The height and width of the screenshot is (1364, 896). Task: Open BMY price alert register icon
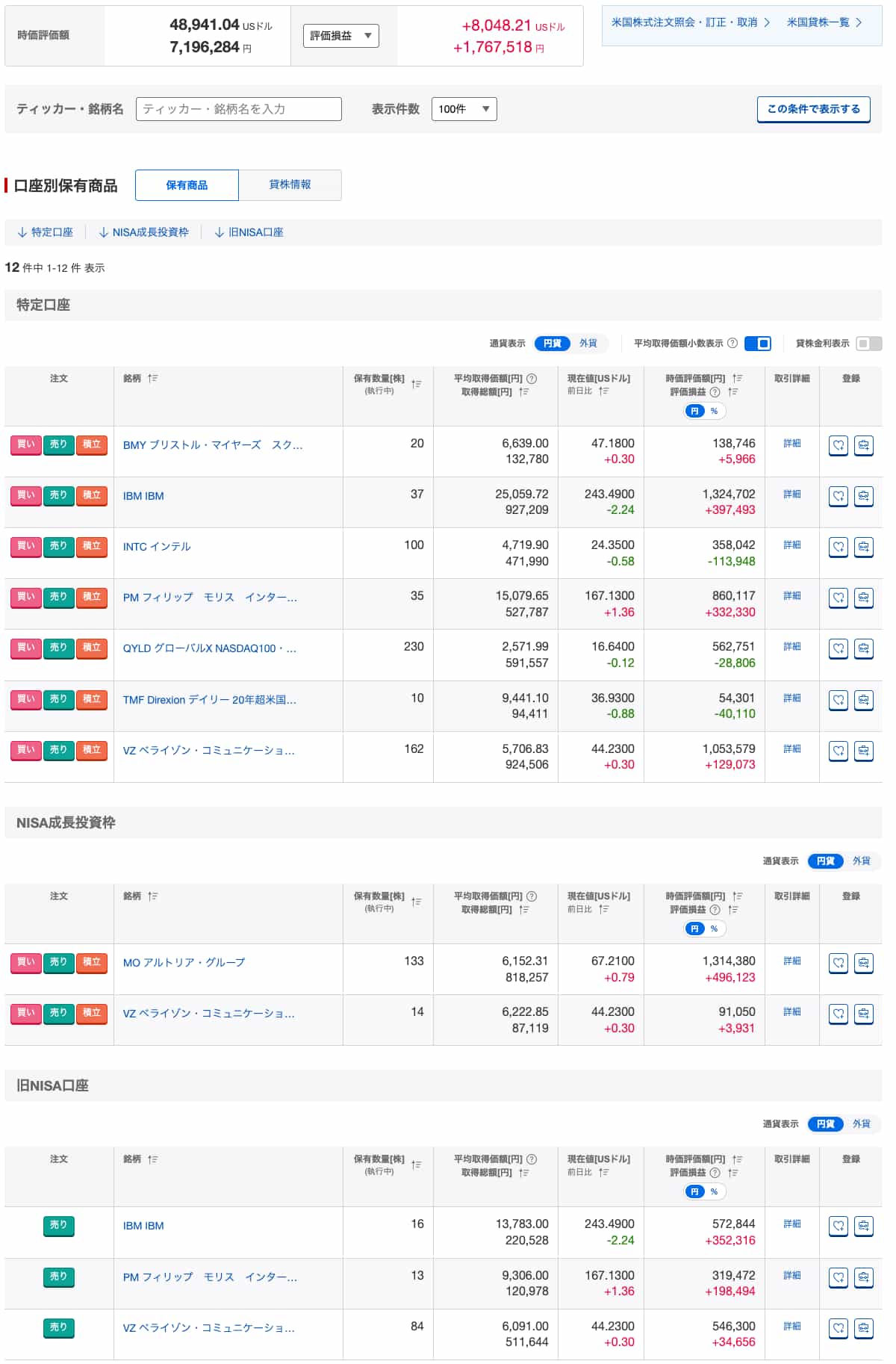click(863, 445)
